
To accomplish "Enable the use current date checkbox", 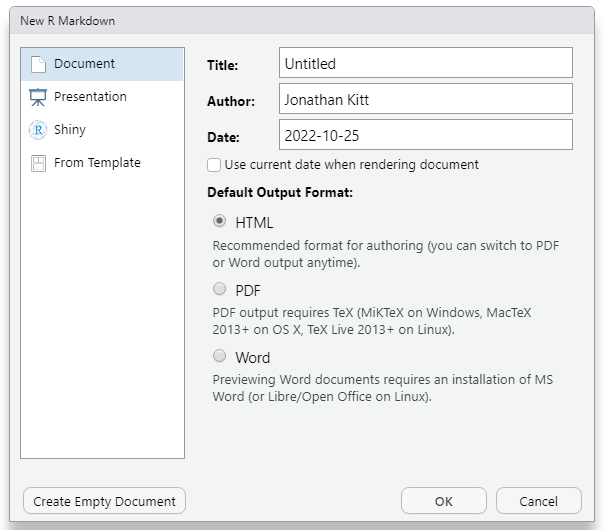I will (x=214, y=165).
